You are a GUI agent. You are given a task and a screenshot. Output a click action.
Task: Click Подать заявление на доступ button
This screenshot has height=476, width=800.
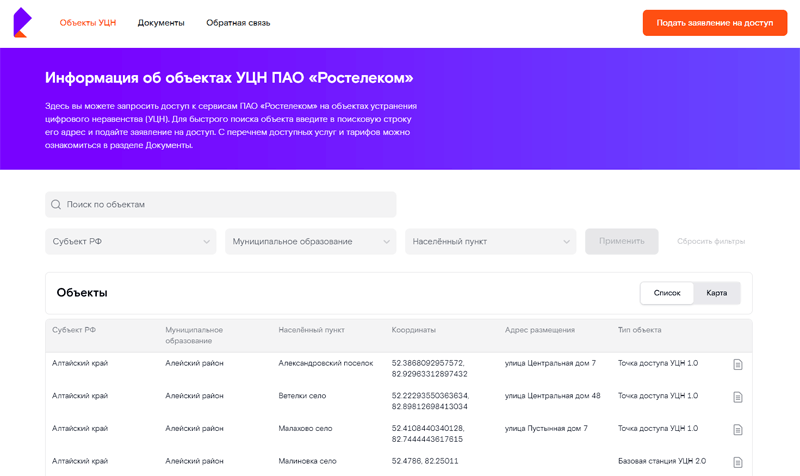click(715, 23)
